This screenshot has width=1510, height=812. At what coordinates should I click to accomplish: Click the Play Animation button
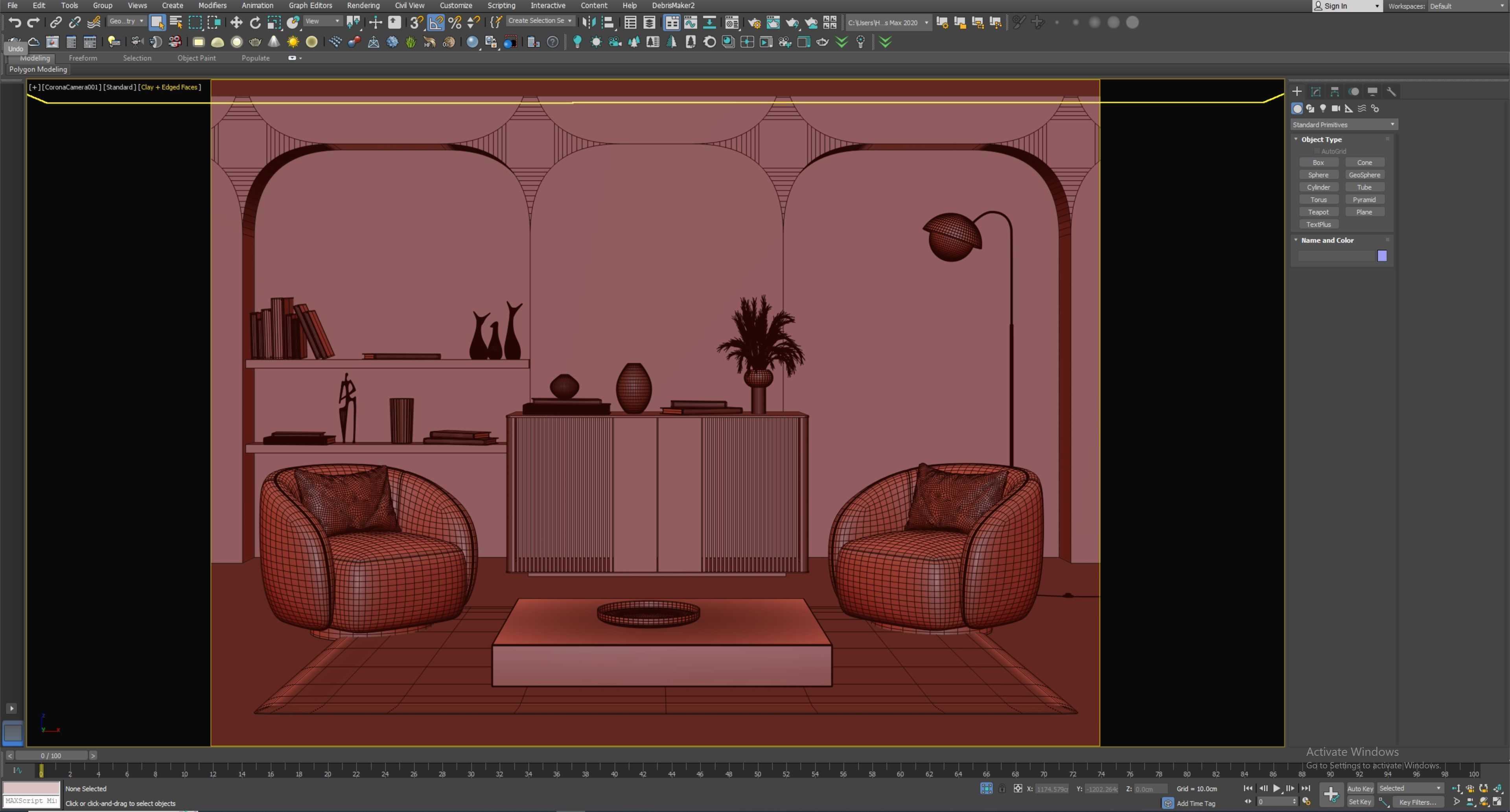point(1277,788)
